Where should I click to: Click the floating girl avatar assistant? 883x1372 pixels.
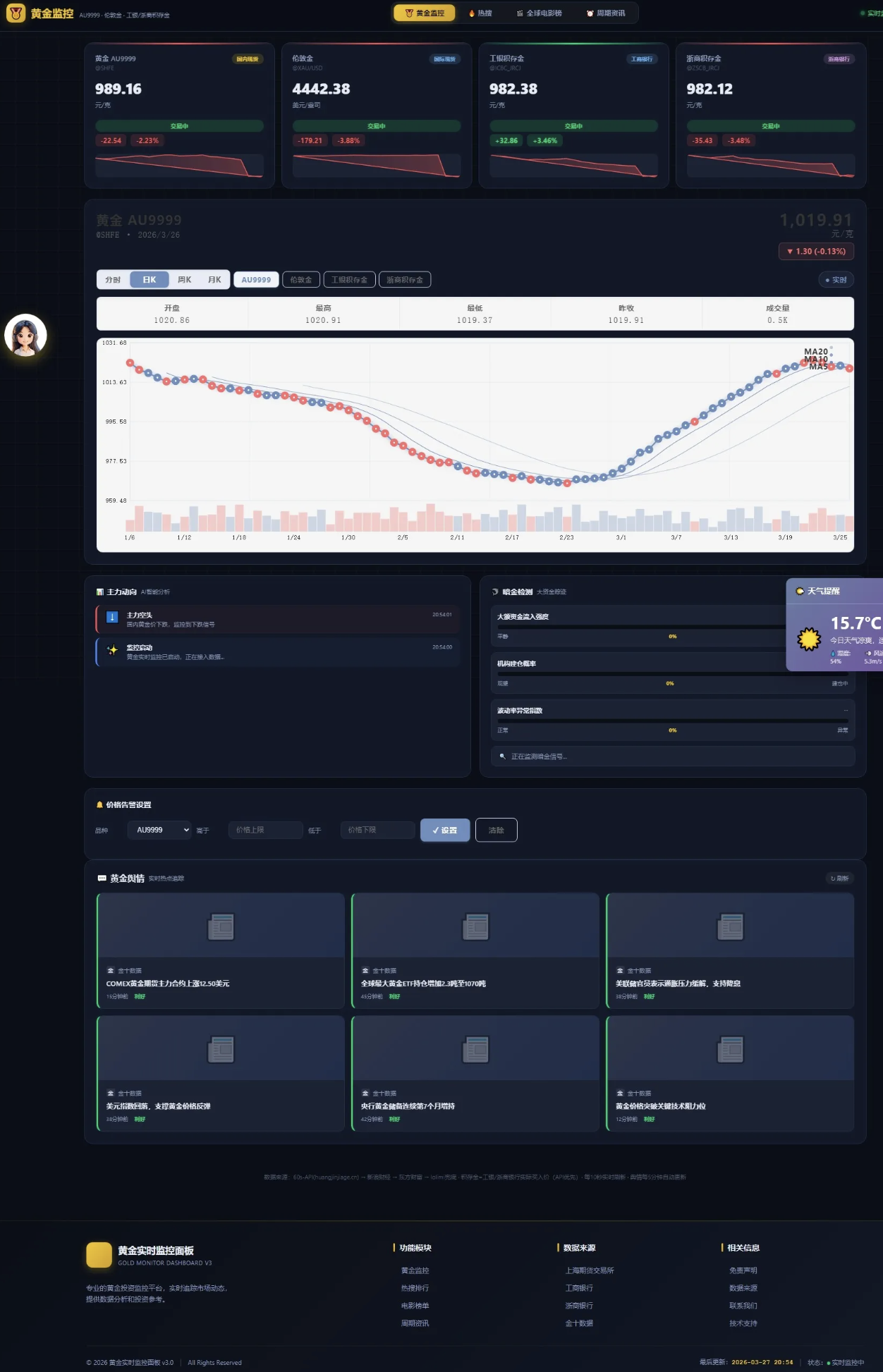pyautogui.click(x=25, y=335)
